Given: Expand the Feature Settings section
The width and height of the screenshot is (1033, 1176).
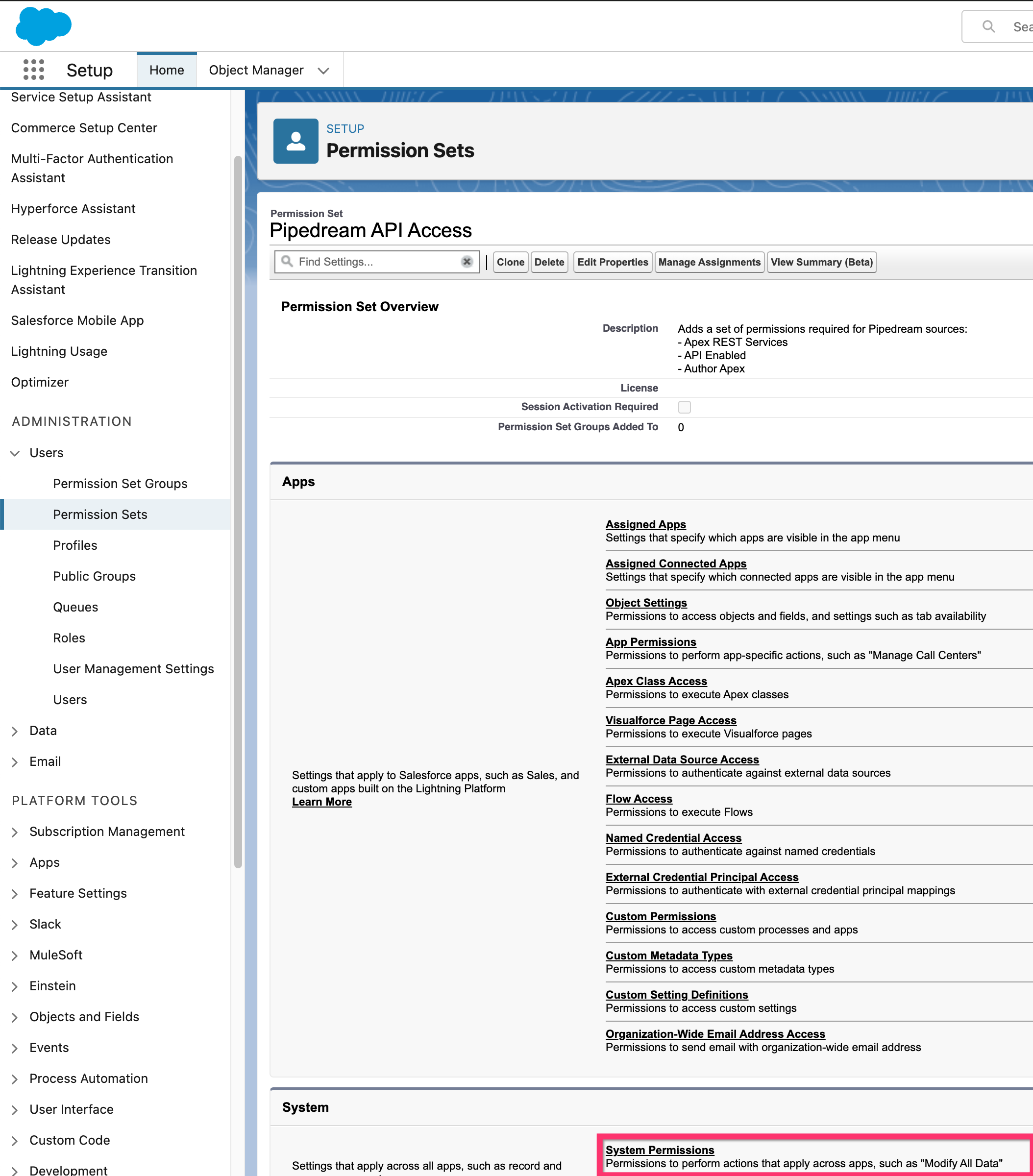Looking at the screenshot, I should click(15, 894).
